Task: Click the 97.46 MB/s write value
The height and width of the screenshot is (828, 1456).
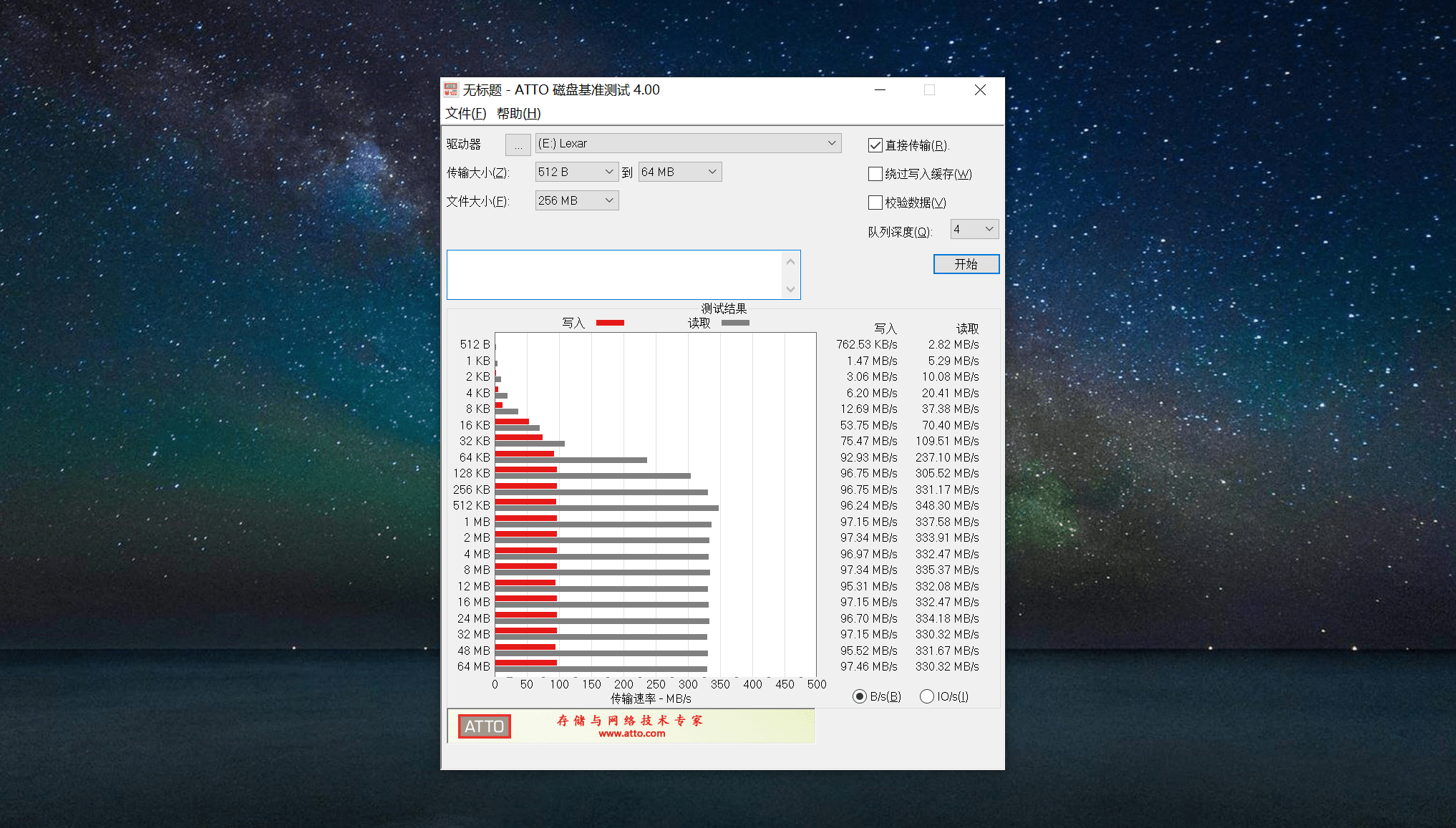Action: coord(868,666)
